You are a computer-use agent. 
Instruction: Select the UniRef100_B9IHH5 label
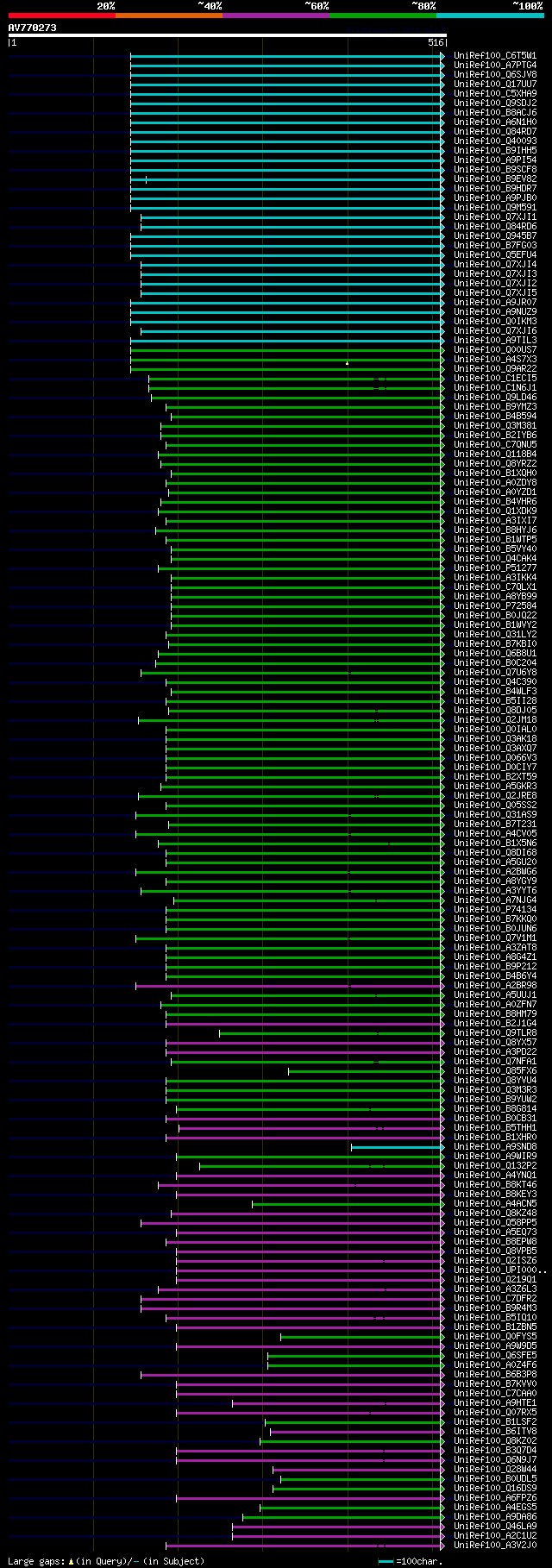pos(495,151)
